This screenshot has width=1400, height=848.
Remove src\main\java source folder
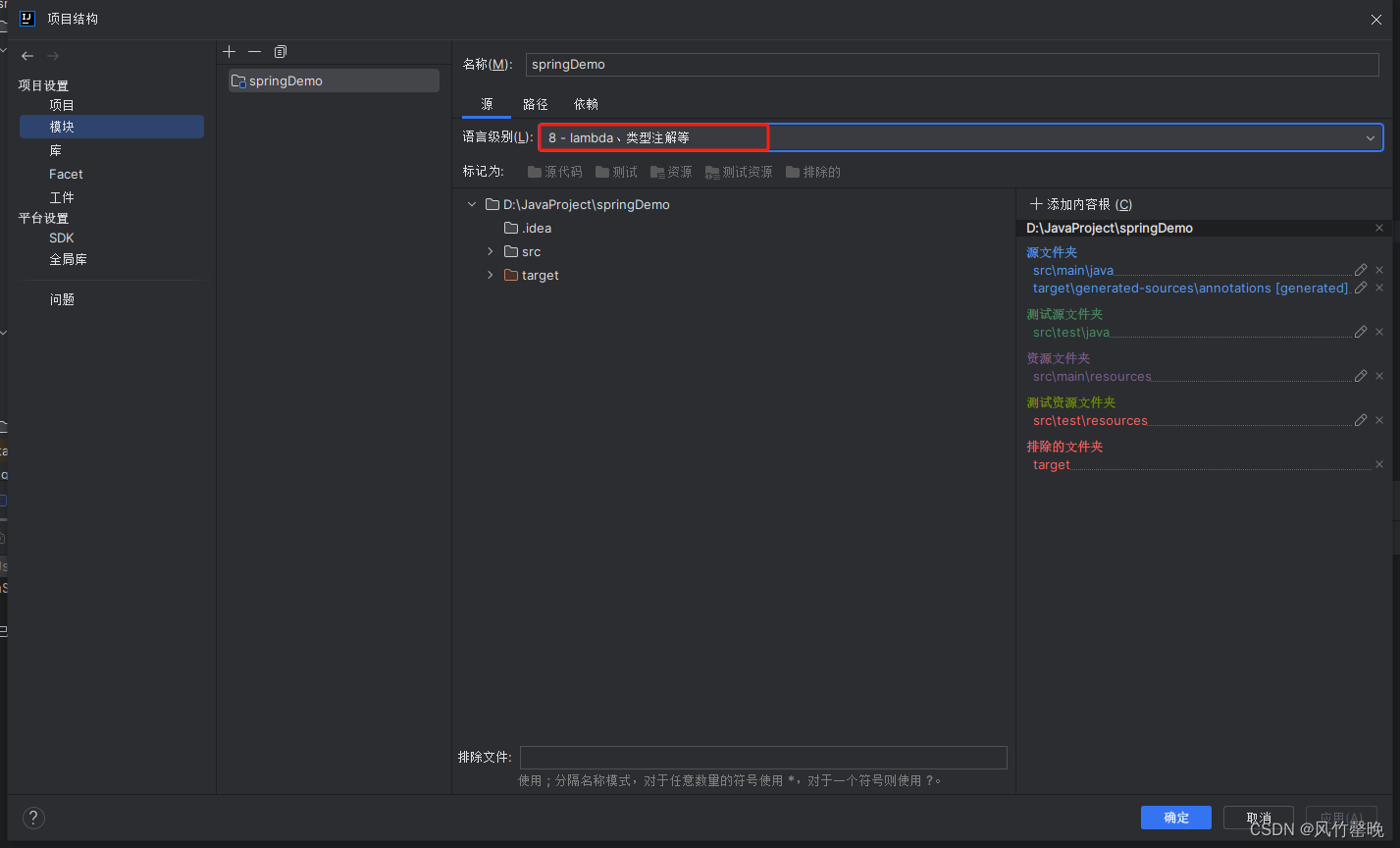pos(1379,270)
